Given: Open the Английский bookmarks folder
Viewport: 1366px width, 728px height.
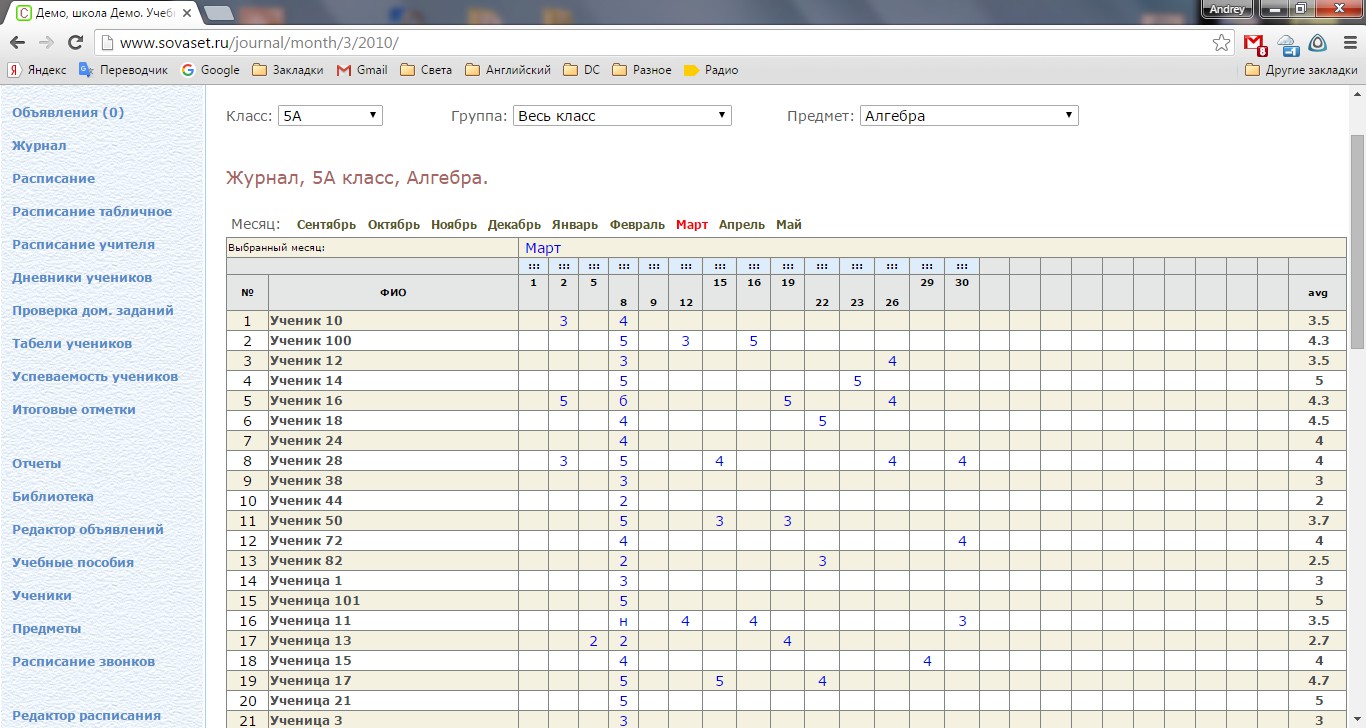Looking at the screenshot, I should 508,70.
